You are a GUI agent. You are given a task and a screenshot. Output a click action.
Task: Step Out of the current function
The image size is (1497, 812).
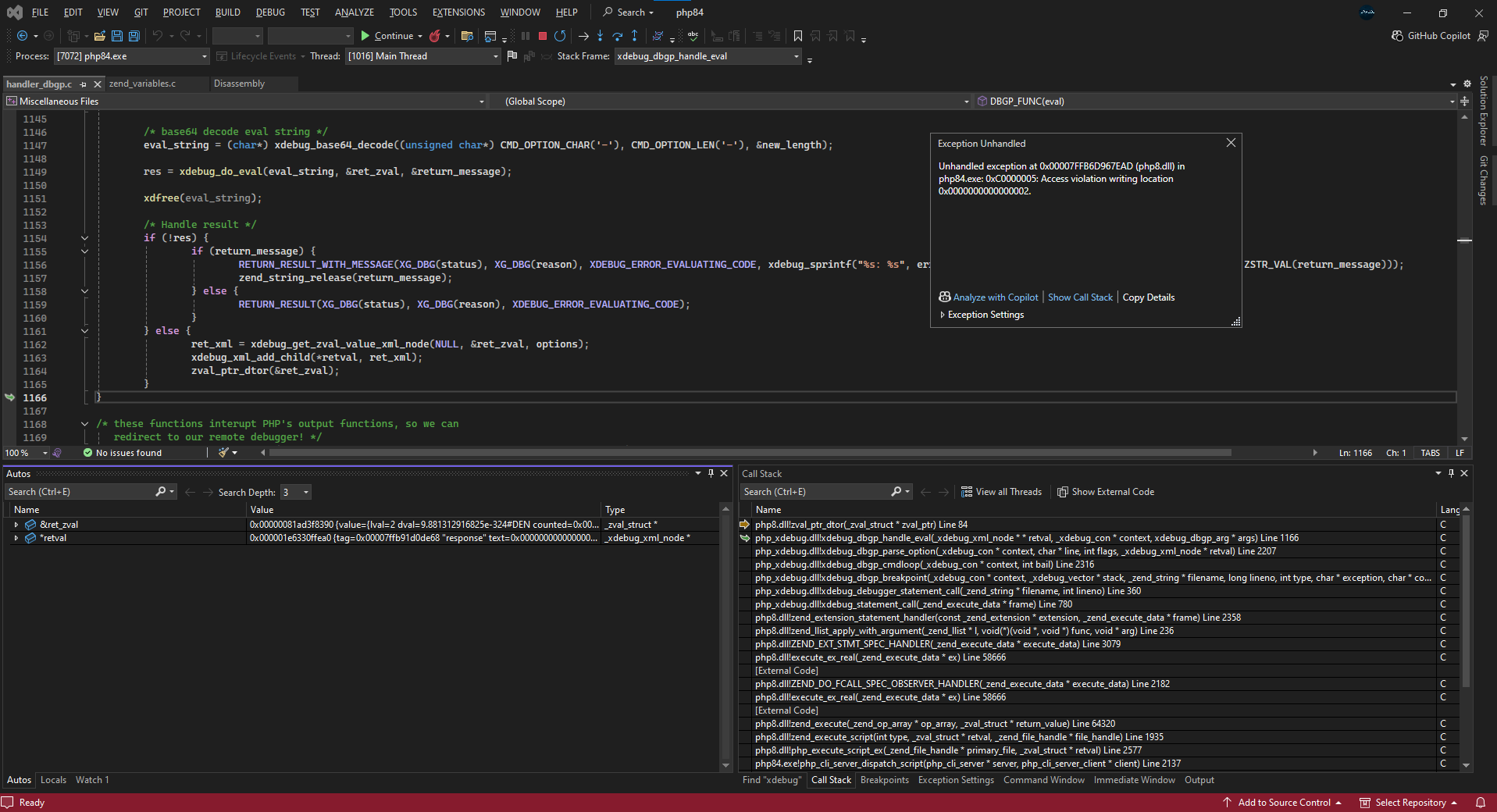[634, 36]
